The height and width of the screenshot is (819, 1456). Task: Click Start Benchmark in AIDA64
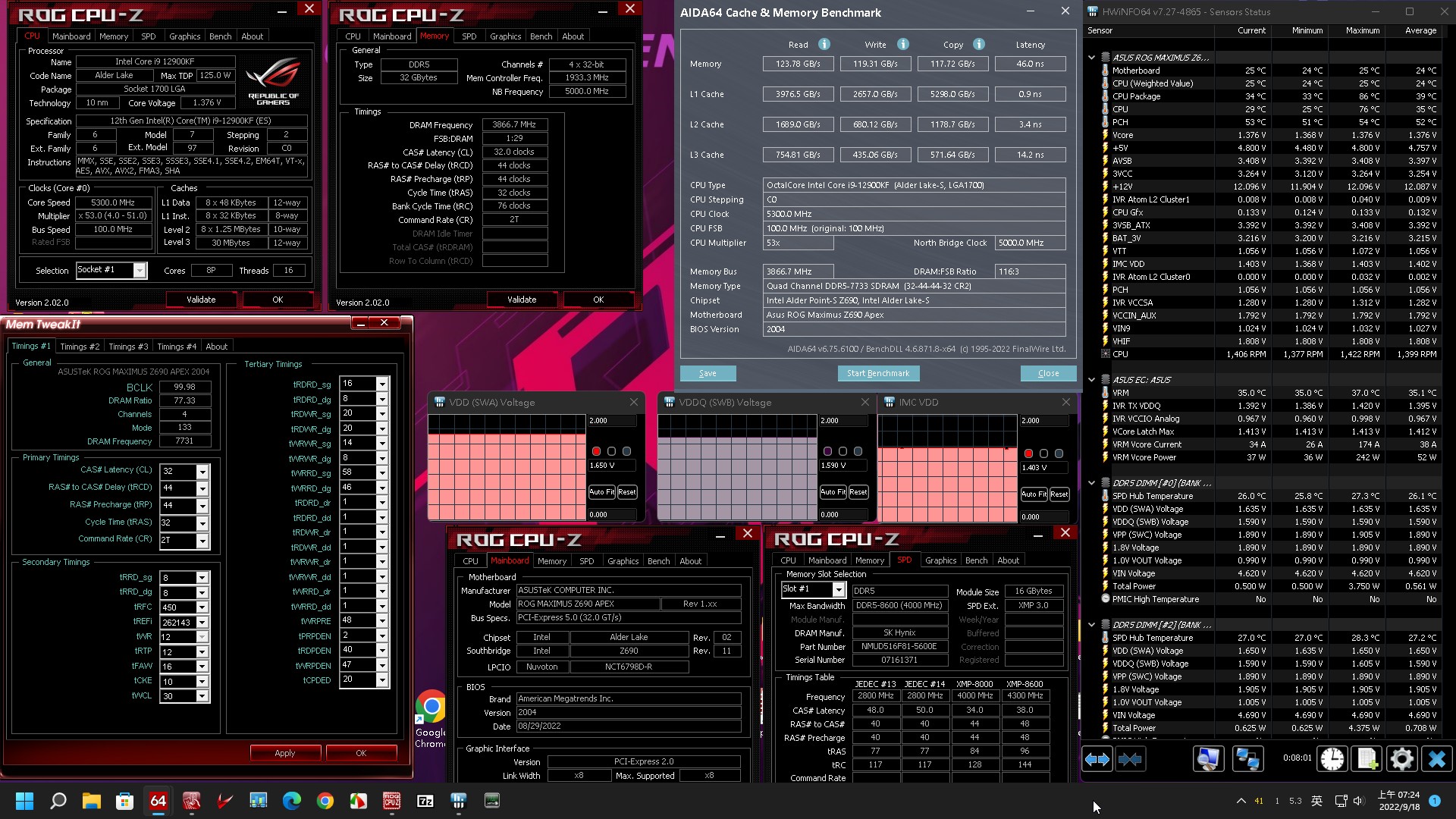pos(878,373)
